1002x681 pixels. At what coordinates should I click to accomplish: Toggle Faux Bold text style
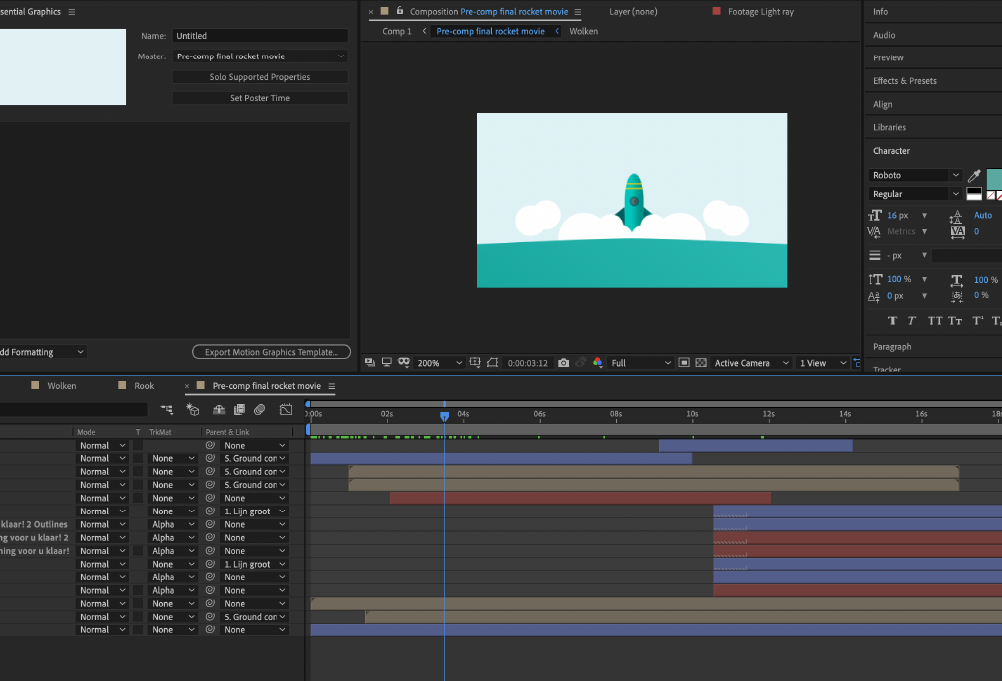coord(893,321)
